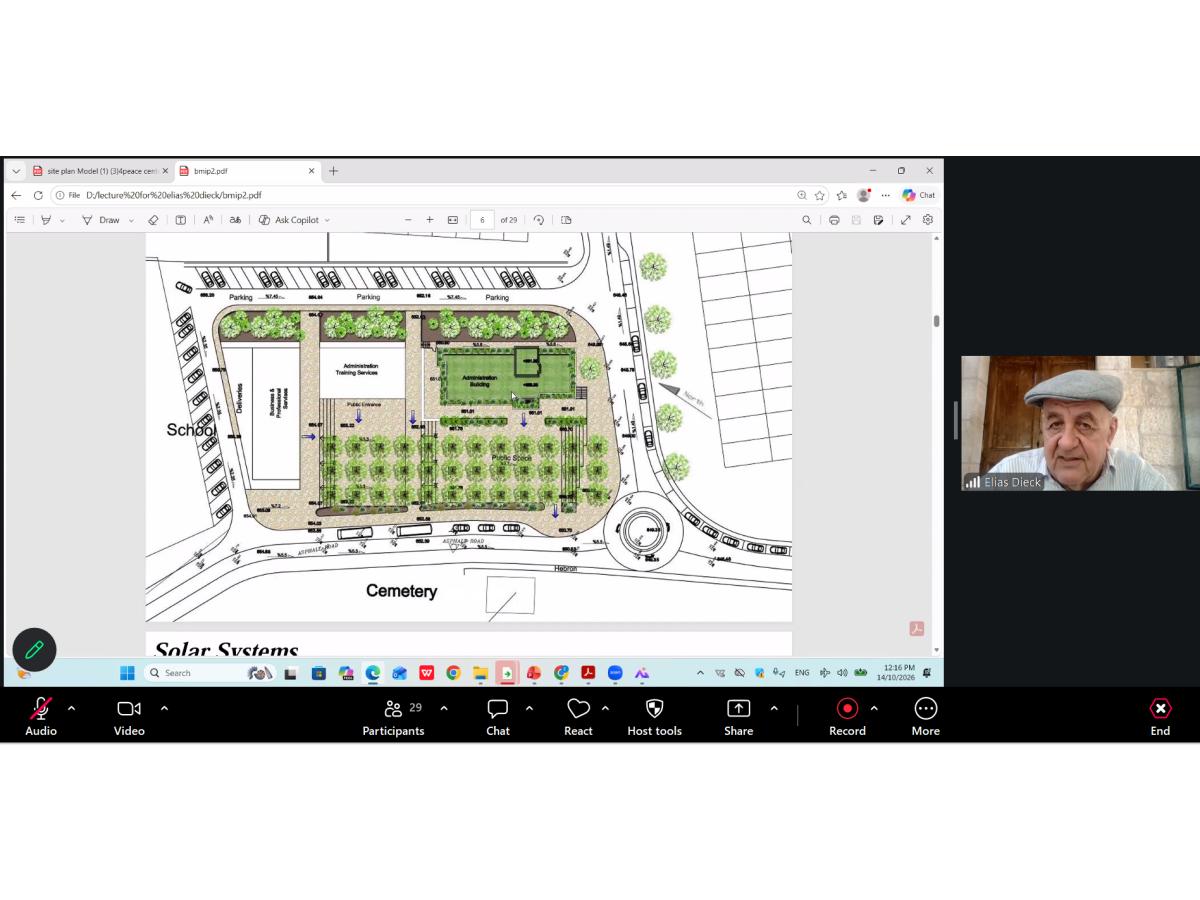This screenshot has width=1200, height=900.
Task: Click the taskbar Search box
Action: [210, 673]
